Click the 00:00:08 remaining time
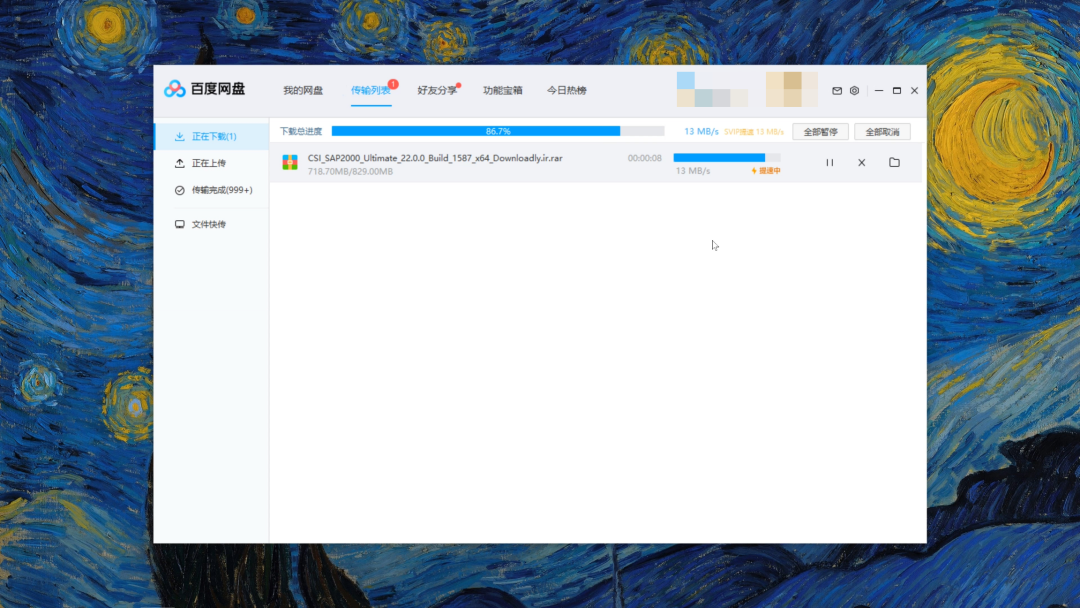 tap(645, 158)
